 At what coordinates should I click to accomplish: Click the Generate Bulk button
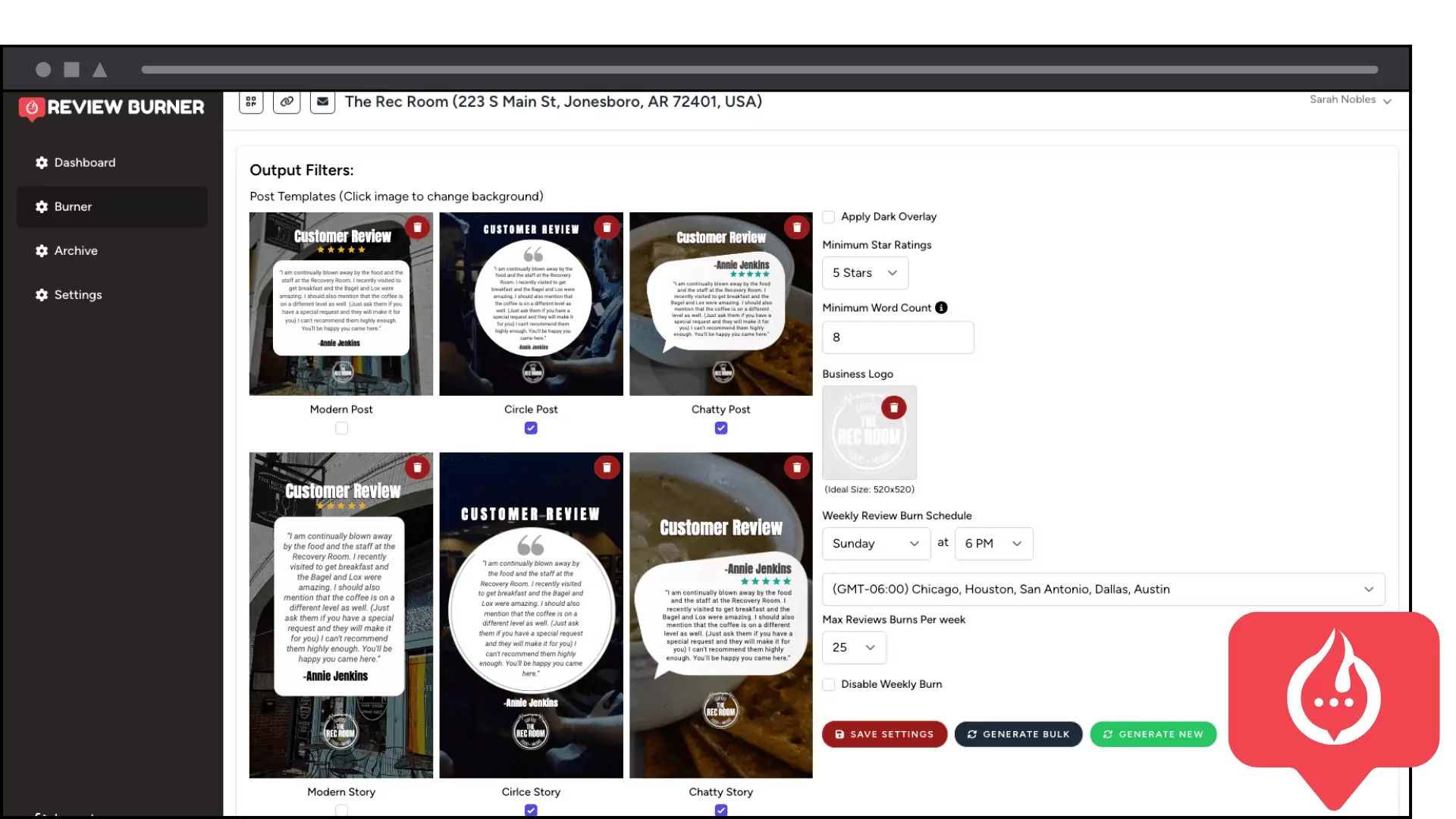[1018, 734]
